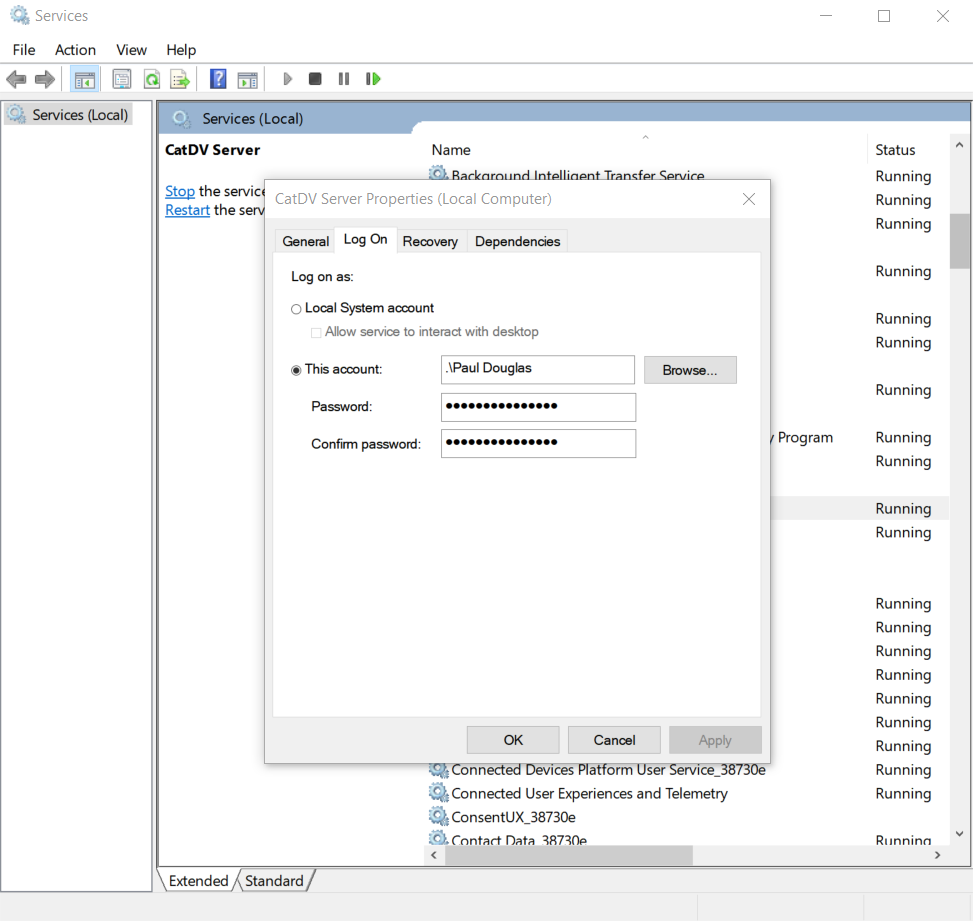The image size is (973, 921).
Task: Click the Export List toolbar icon
Action: coord(181,79)
